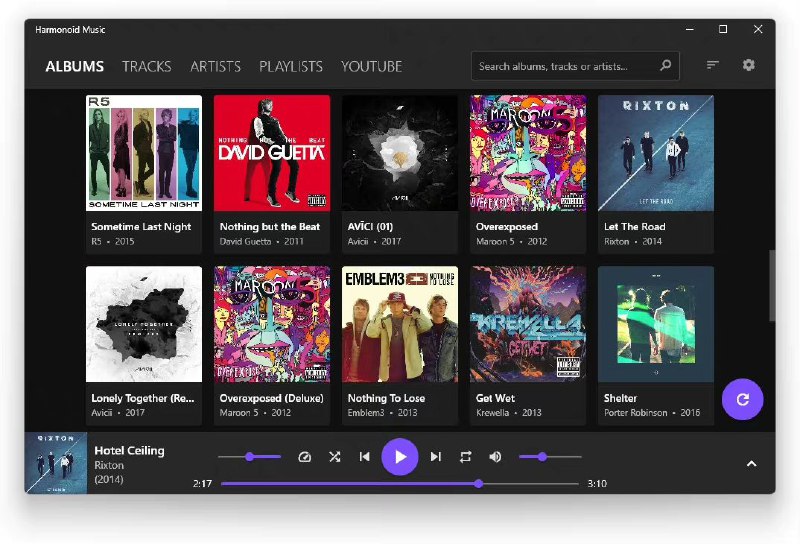Mute audio with speaker icon

[495, 457]
